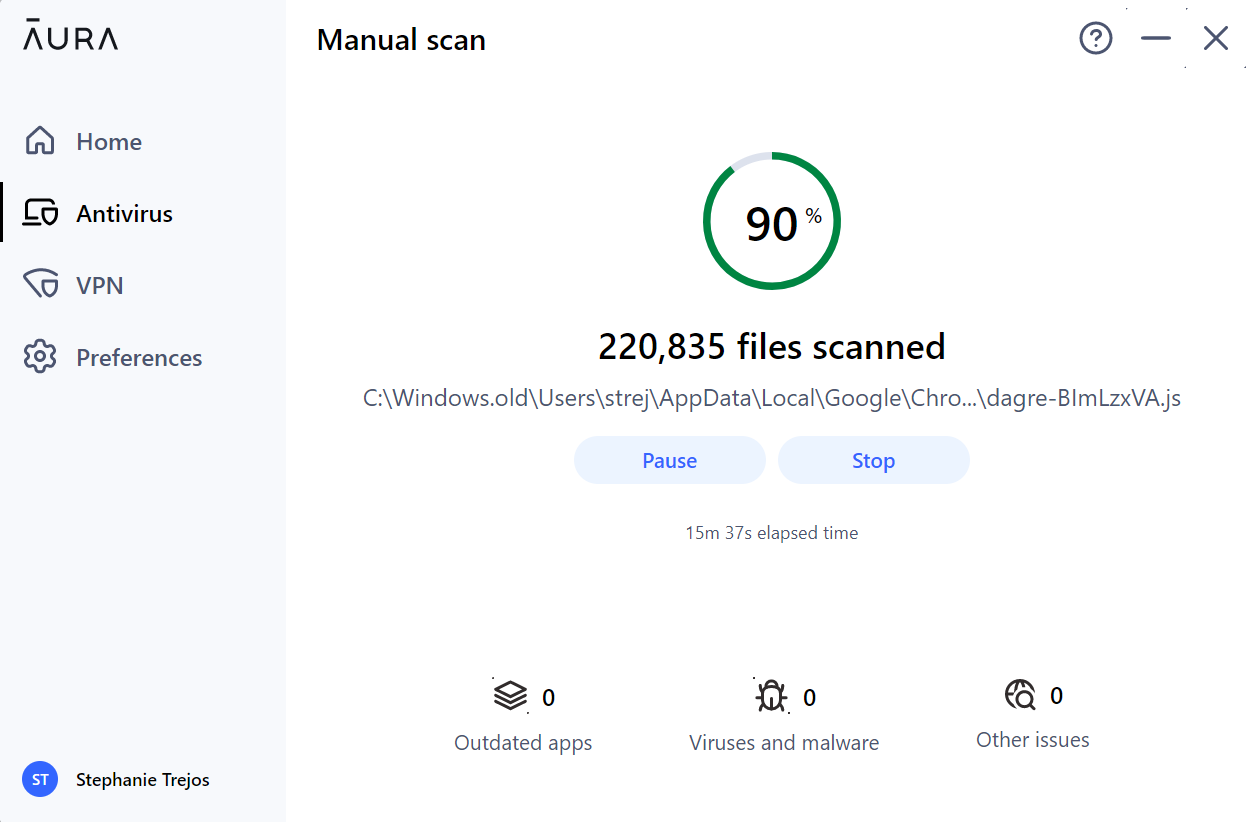This screenshot has width=1254, height=822.
Task: Click the ST user avatar
Action: pyautogui.click(x=40, y=780)
